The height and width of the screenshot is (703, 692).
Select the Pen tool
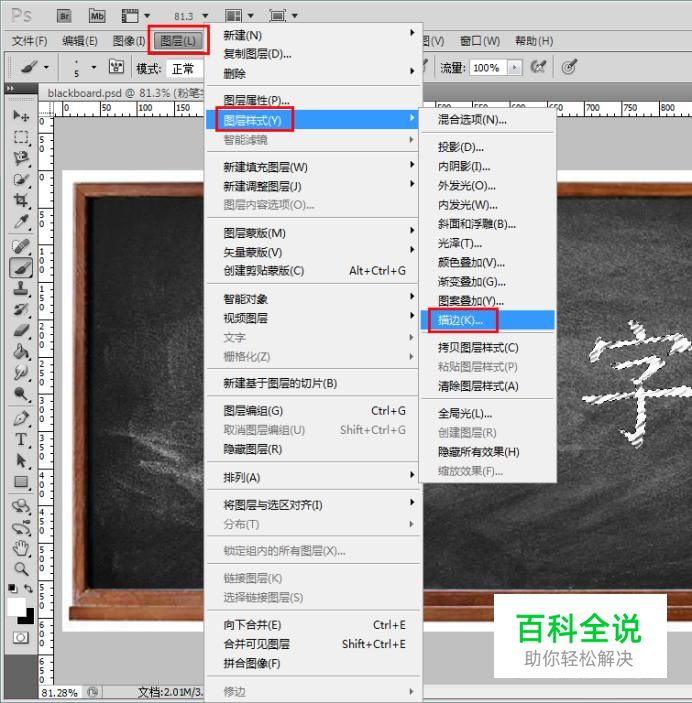(x=21, y=419)
